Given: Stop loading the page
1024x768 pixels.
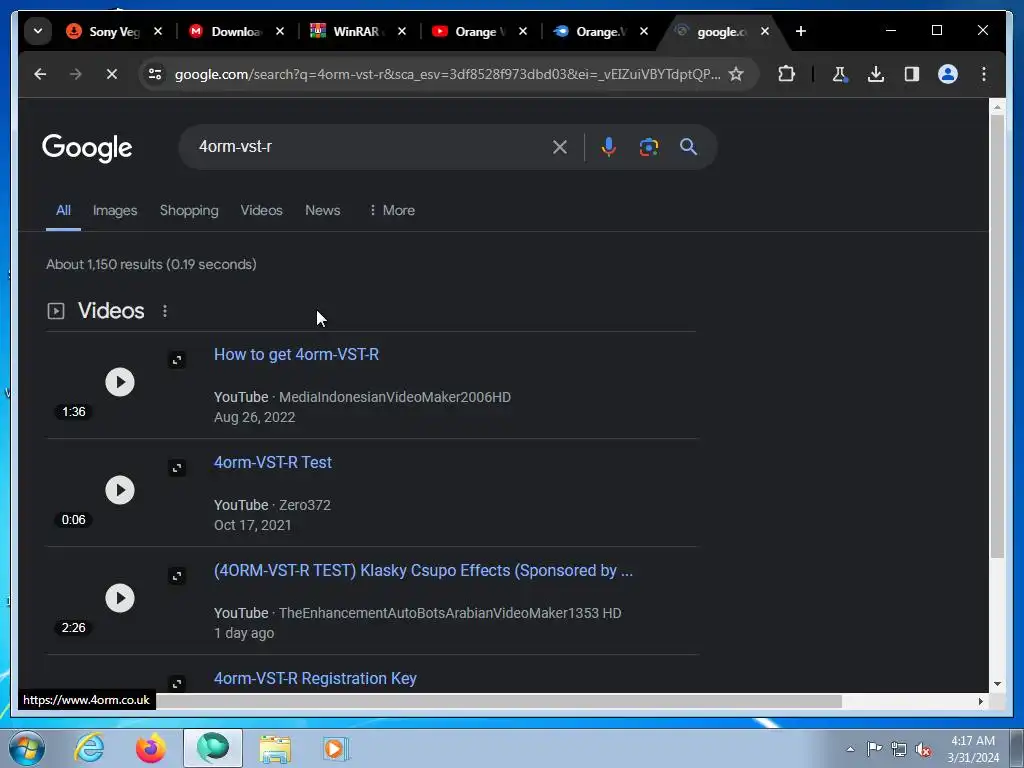Looking at the screenshot, I should tap(112, 74).
